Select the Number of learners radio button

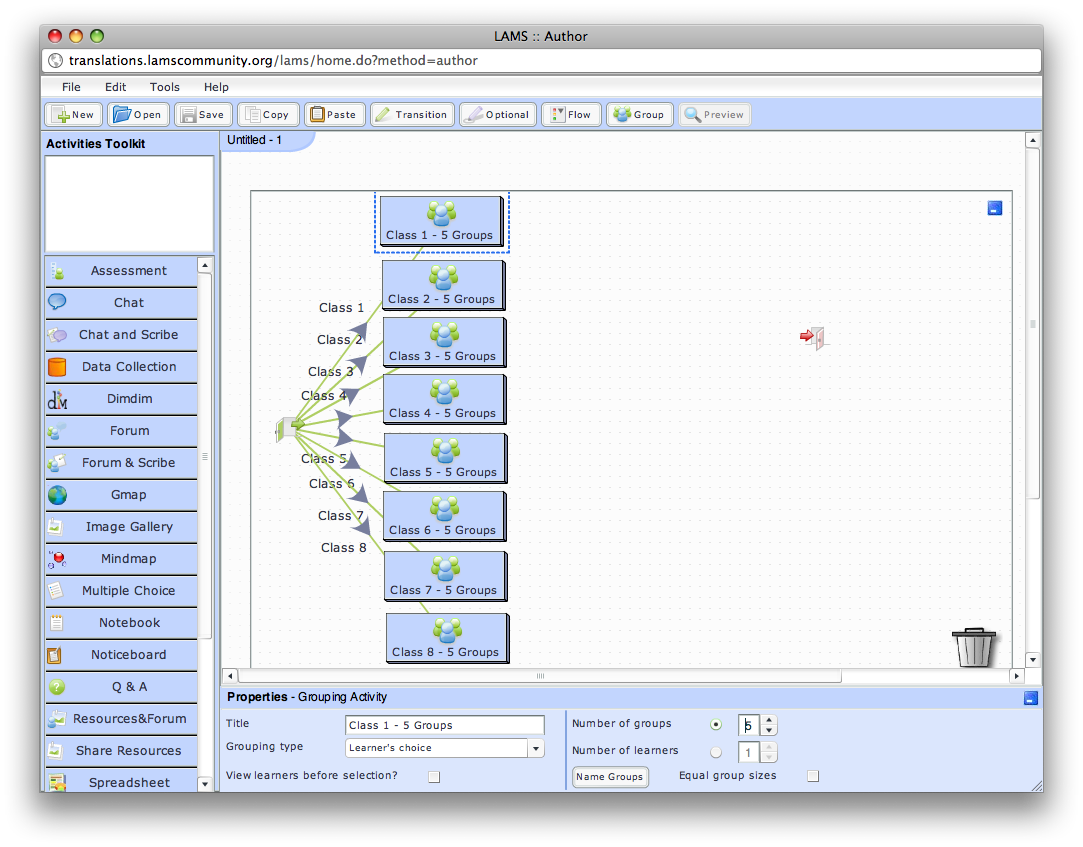pos(715,752)
